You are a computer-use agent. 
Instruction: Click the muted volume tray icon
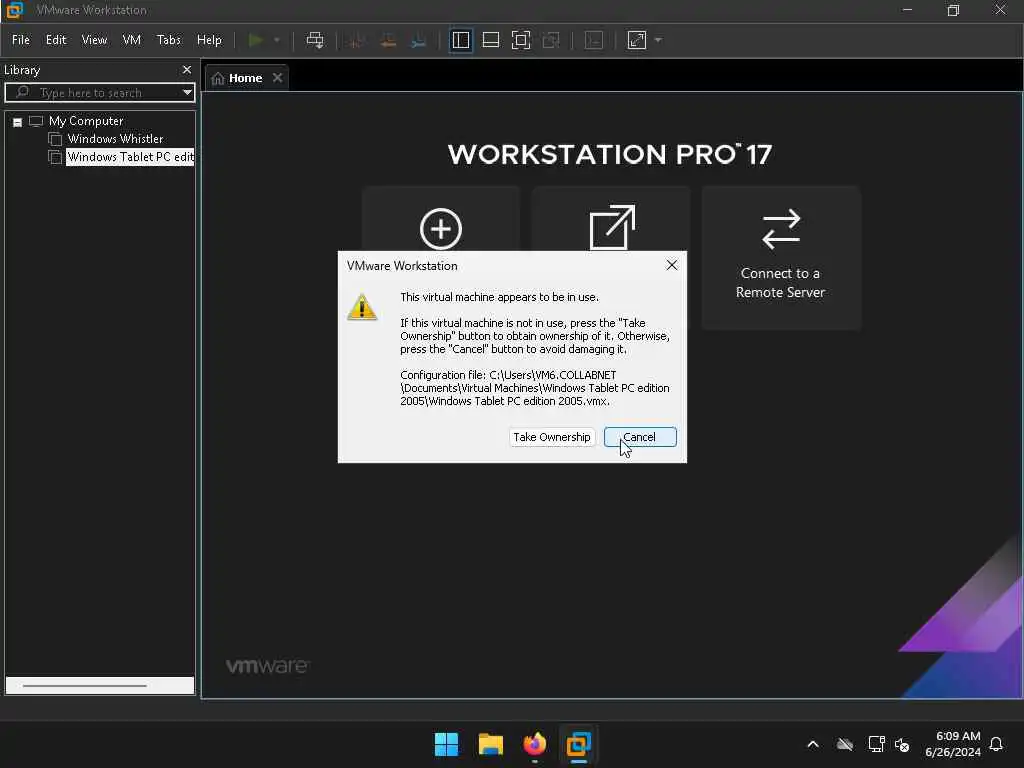(902, 744)
